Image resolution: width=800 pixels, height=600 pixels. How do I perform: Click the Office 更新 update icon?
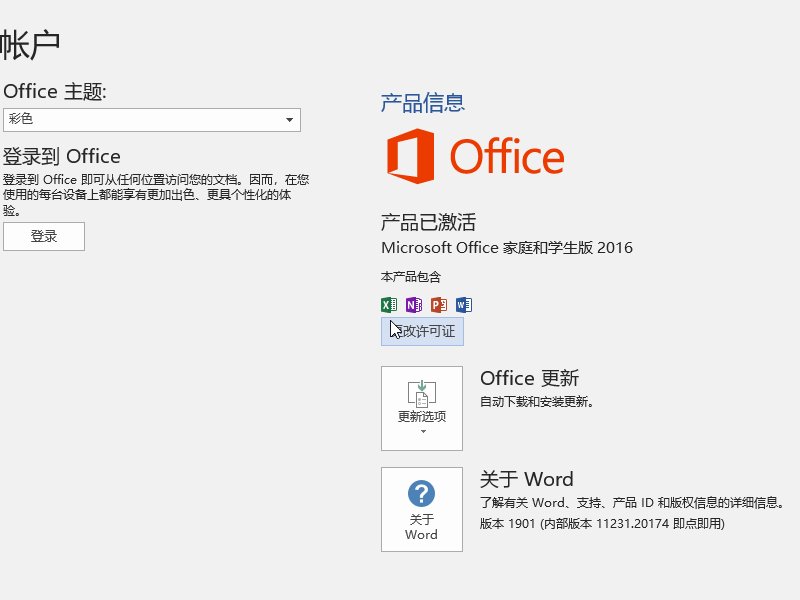click(421, 395)
